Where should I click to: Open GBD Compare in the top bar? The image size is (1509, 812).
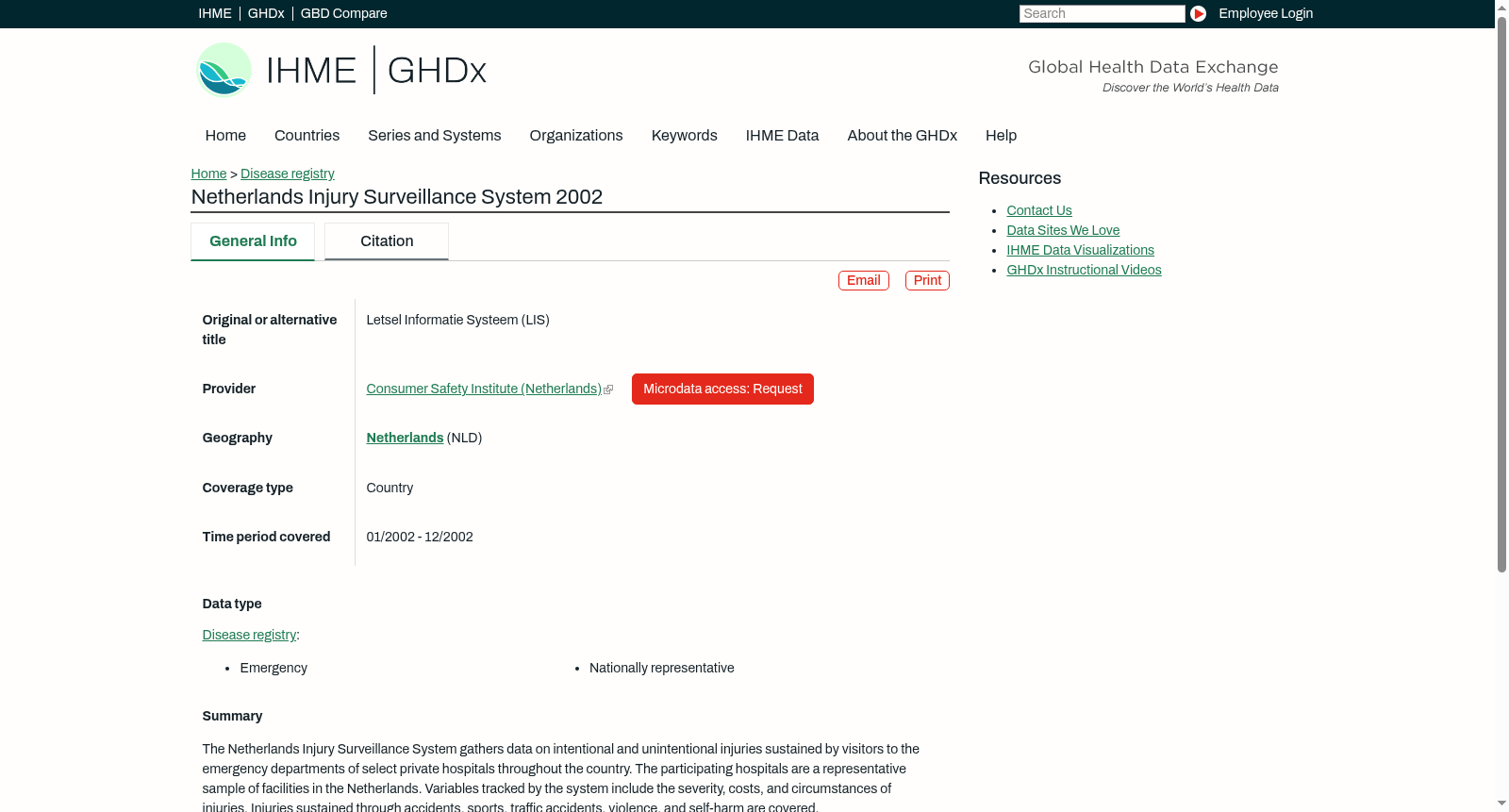[344, 13]
